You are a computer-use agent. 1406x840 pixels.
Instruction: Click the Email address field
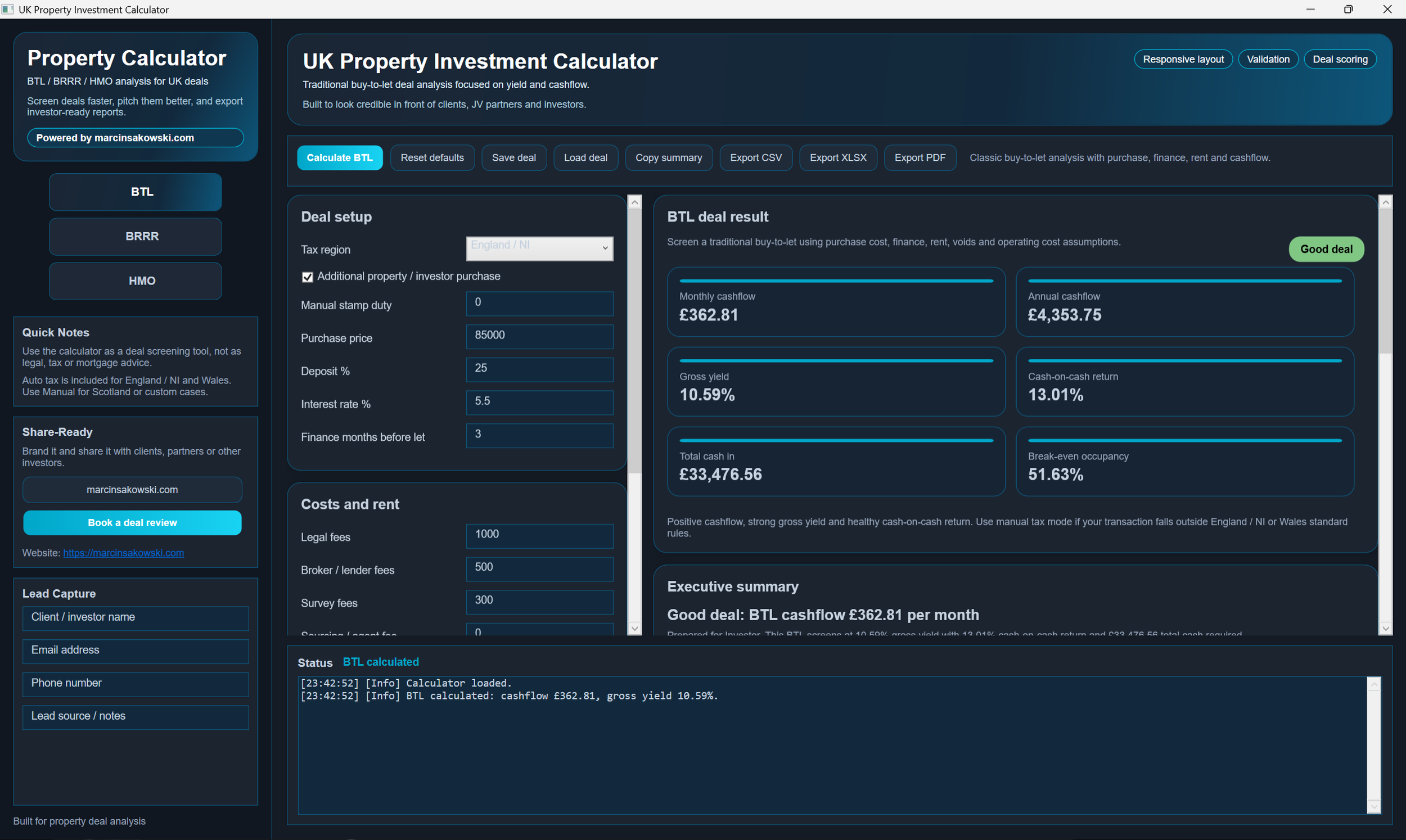click(136, 651)
